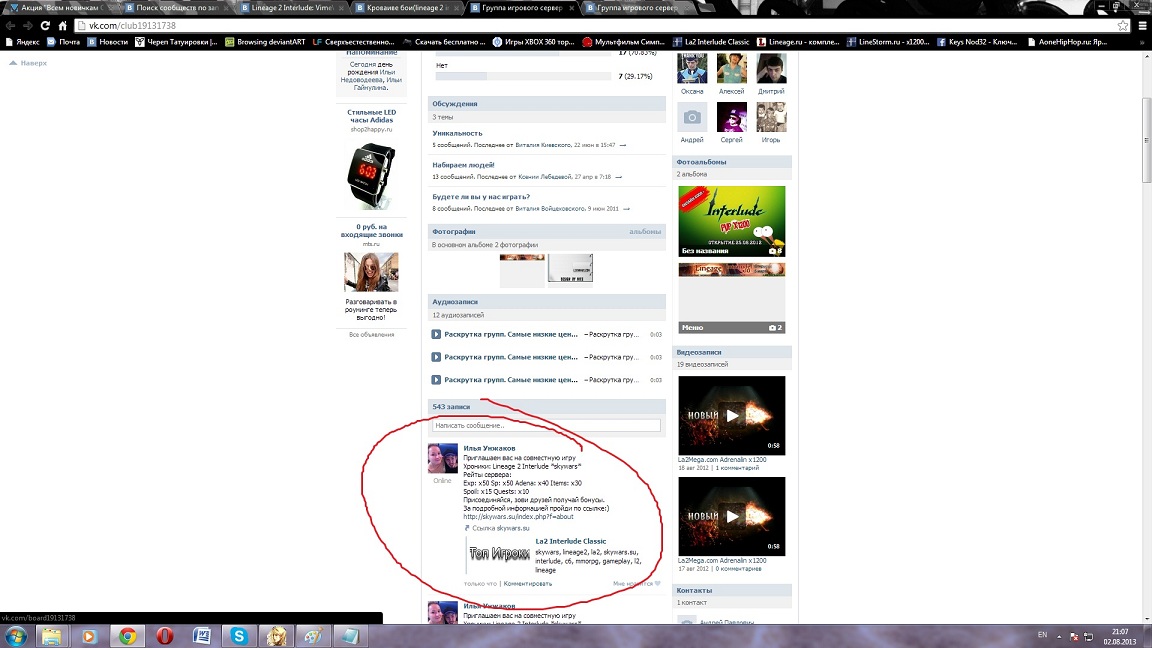Switch to 'Кровавие бои' tab

click(406, 7)
